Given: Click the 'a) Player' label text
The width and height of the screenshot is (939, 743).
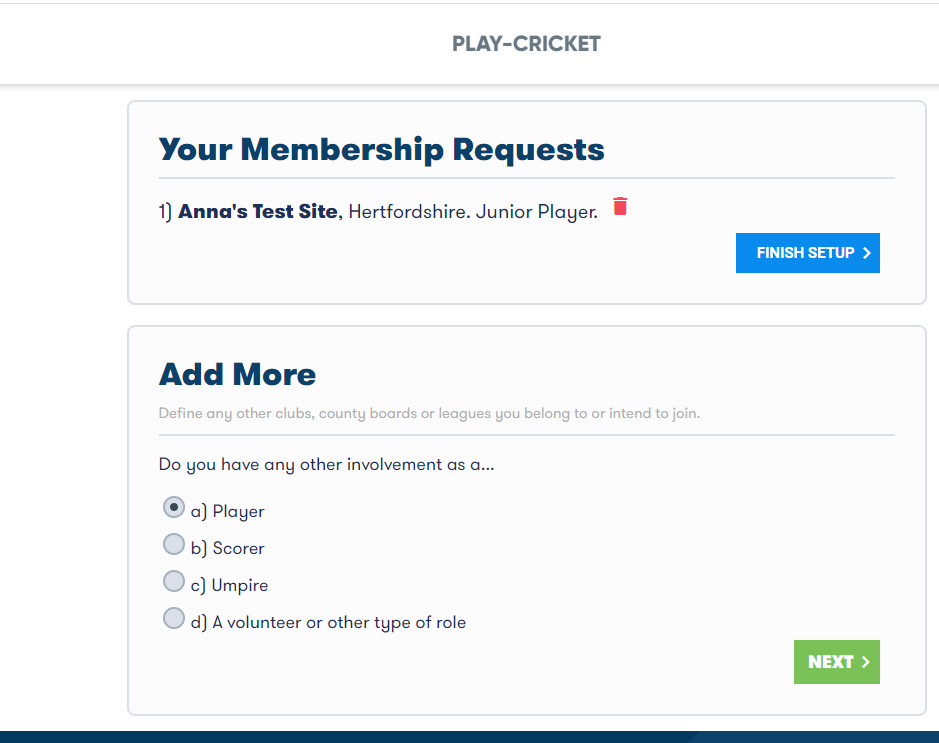Looking at the screenshot, I should tap(228, 511).
